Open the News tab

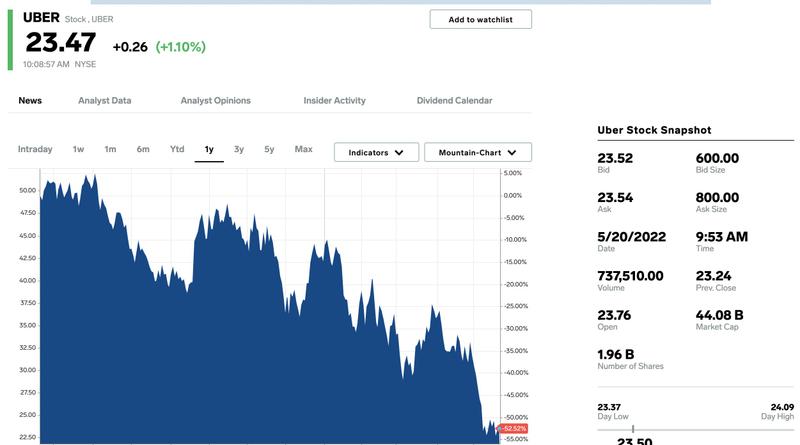coord(30,101)
